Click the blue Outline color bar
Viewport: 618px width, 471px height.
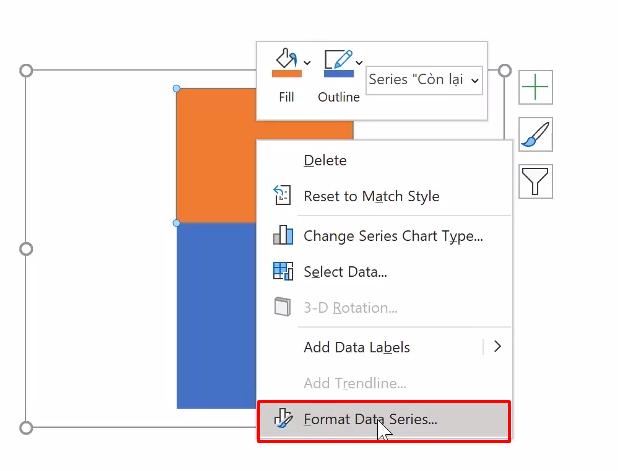[x=338, y=73]
